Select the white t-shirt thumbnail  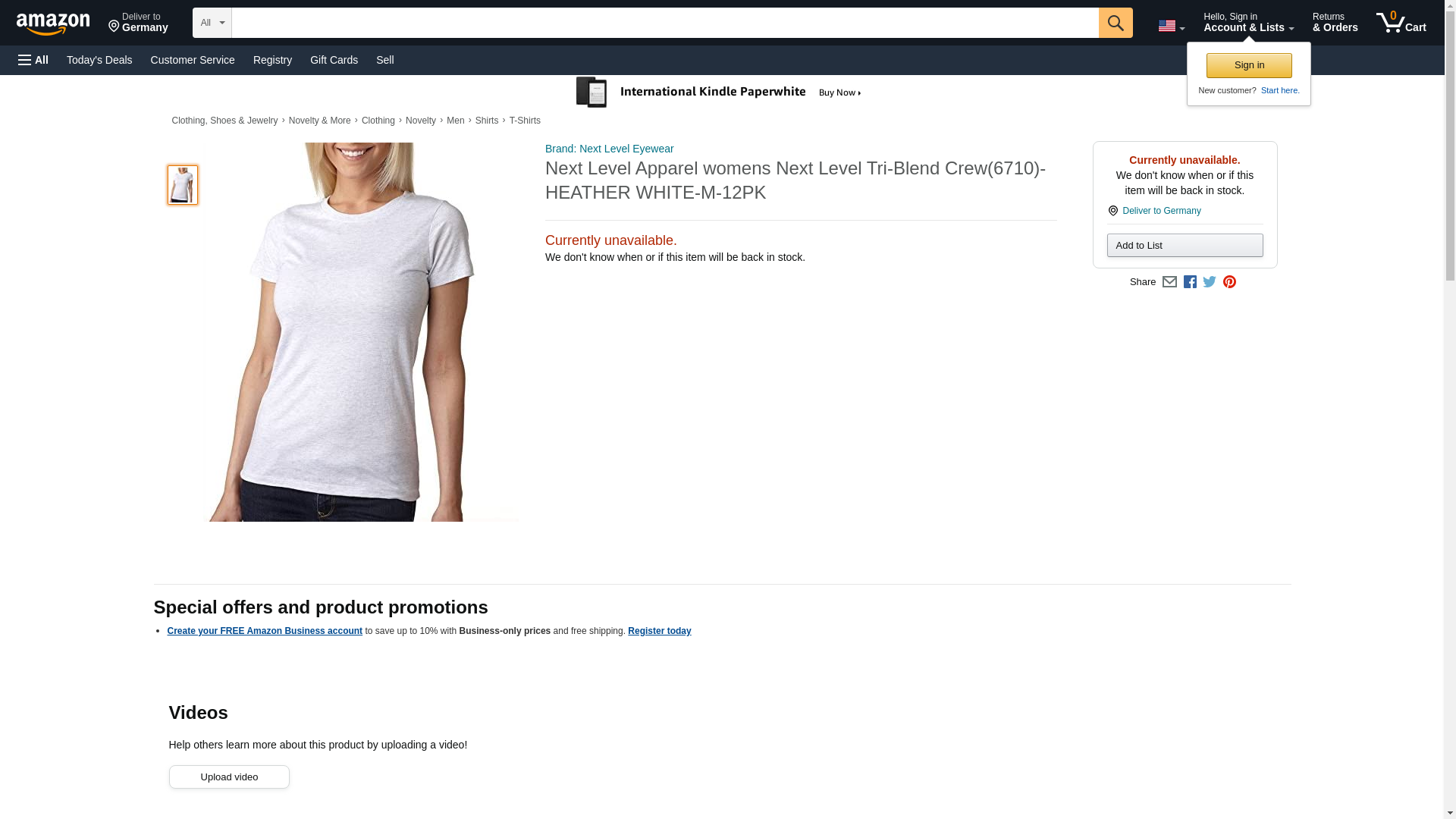pos(182,185)
